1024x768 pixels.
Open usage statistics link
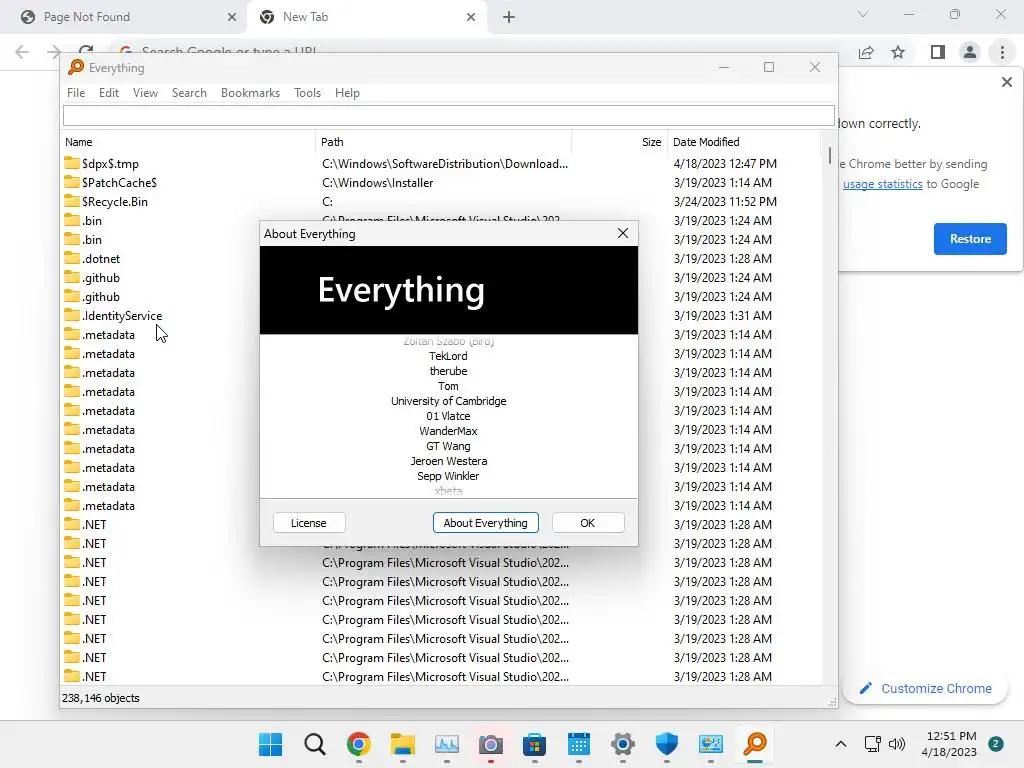tap(882, 184)
